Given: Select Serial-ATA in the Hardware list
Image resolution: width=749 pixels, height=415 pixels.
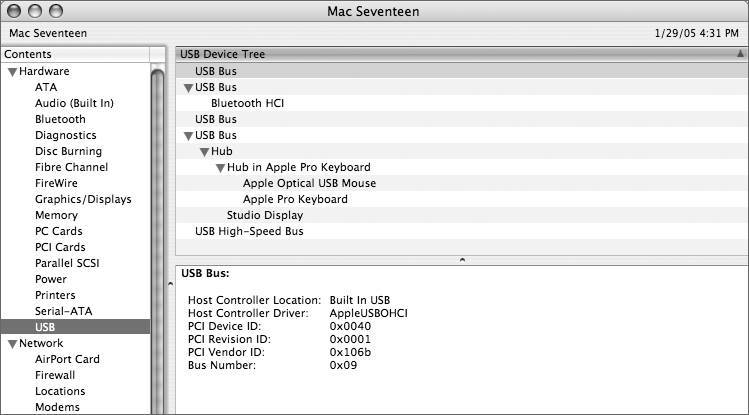Looking at the screenshot, I should pyautogui.click(x=64, y=311).
